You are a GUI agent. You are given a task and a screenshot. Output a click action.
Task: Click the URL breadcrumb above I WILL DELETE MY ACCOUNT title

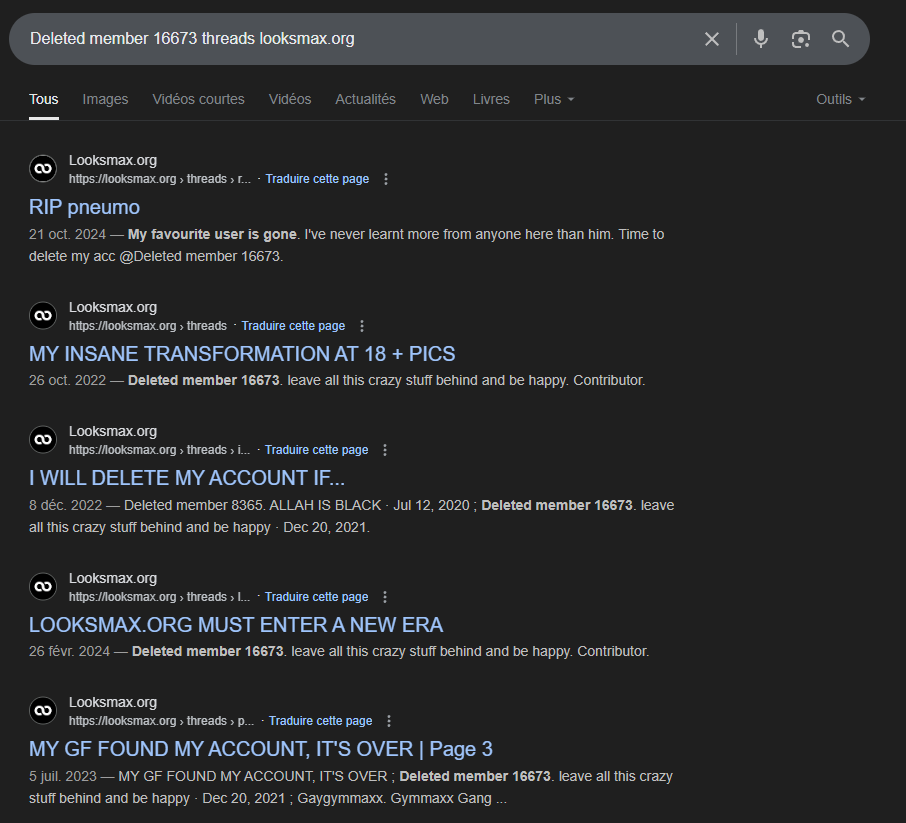point(159,450)
